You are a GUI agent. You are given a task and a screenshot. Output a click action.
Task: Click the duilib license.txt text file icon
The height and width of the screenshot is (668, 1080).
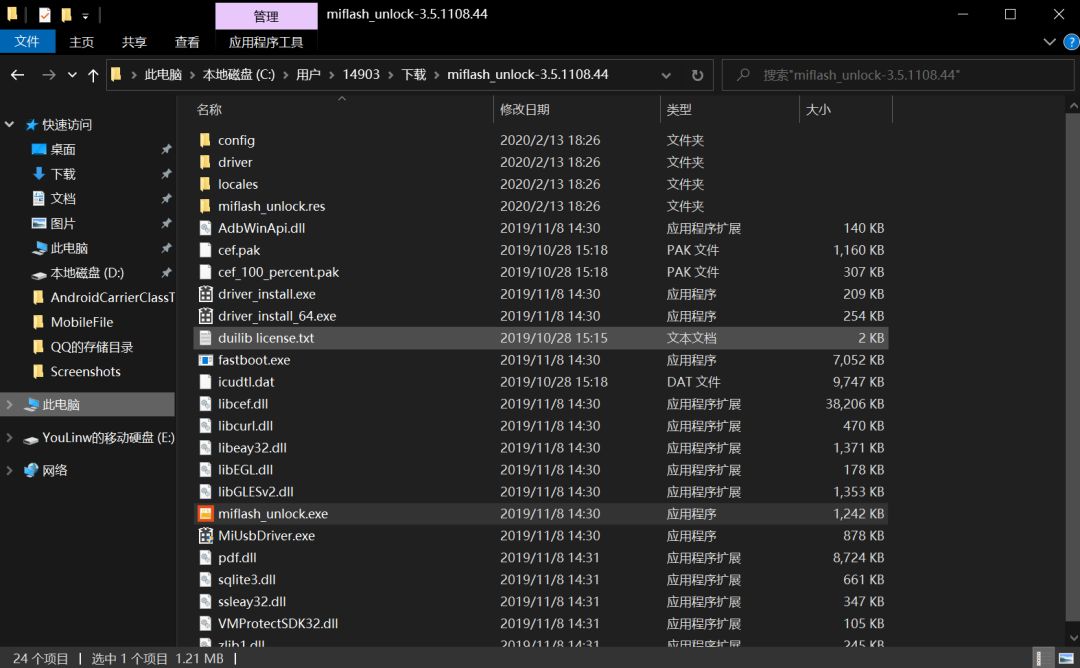(x=205, y=338)
